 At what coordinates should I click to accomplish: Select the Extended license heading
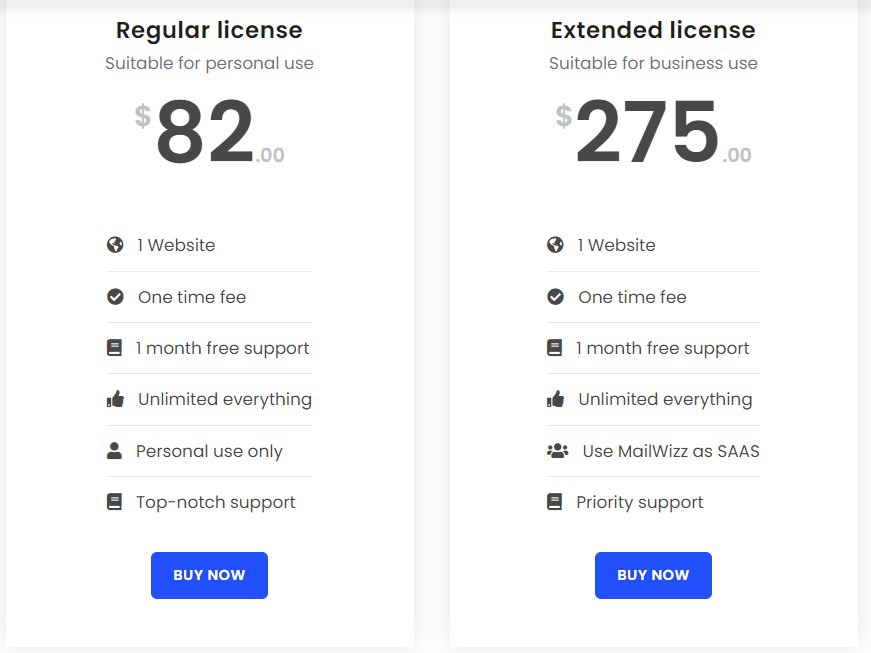pos(653,30)
